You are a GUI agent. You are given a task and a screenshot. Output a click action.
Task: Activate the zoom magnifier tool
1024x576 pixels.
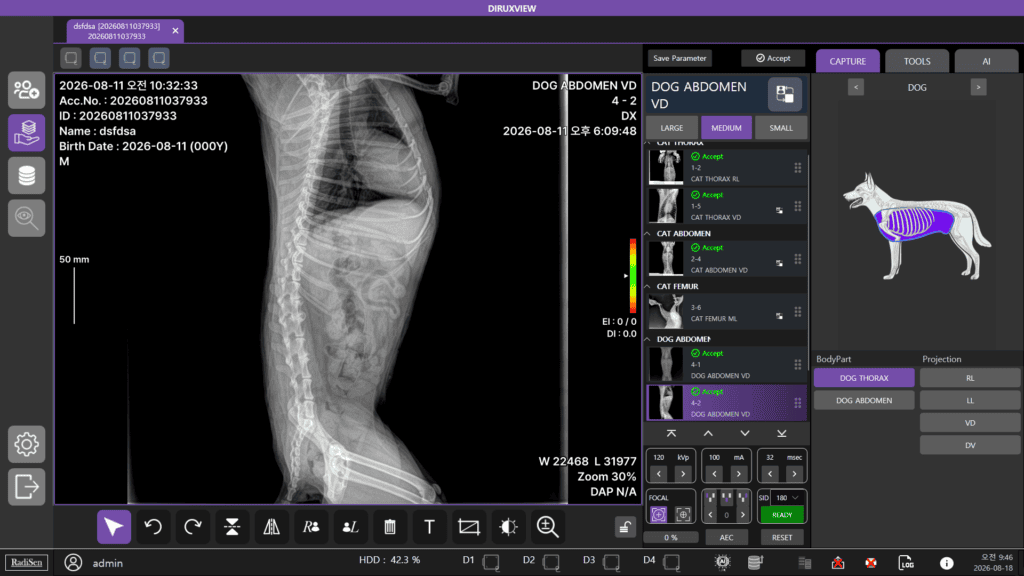(547, 527)
